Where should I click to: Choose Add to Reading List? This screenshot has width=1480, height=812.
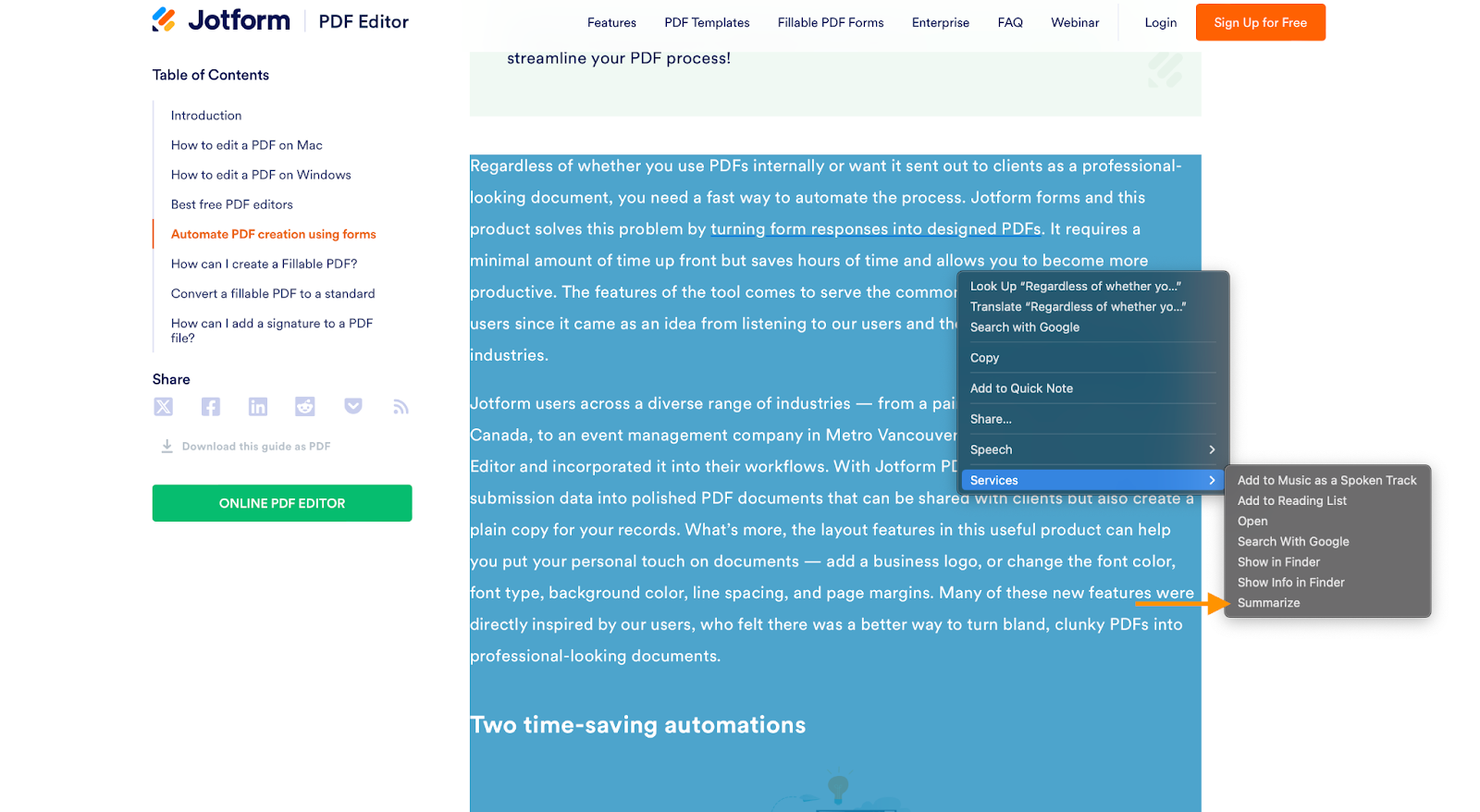pos(1292,501)
